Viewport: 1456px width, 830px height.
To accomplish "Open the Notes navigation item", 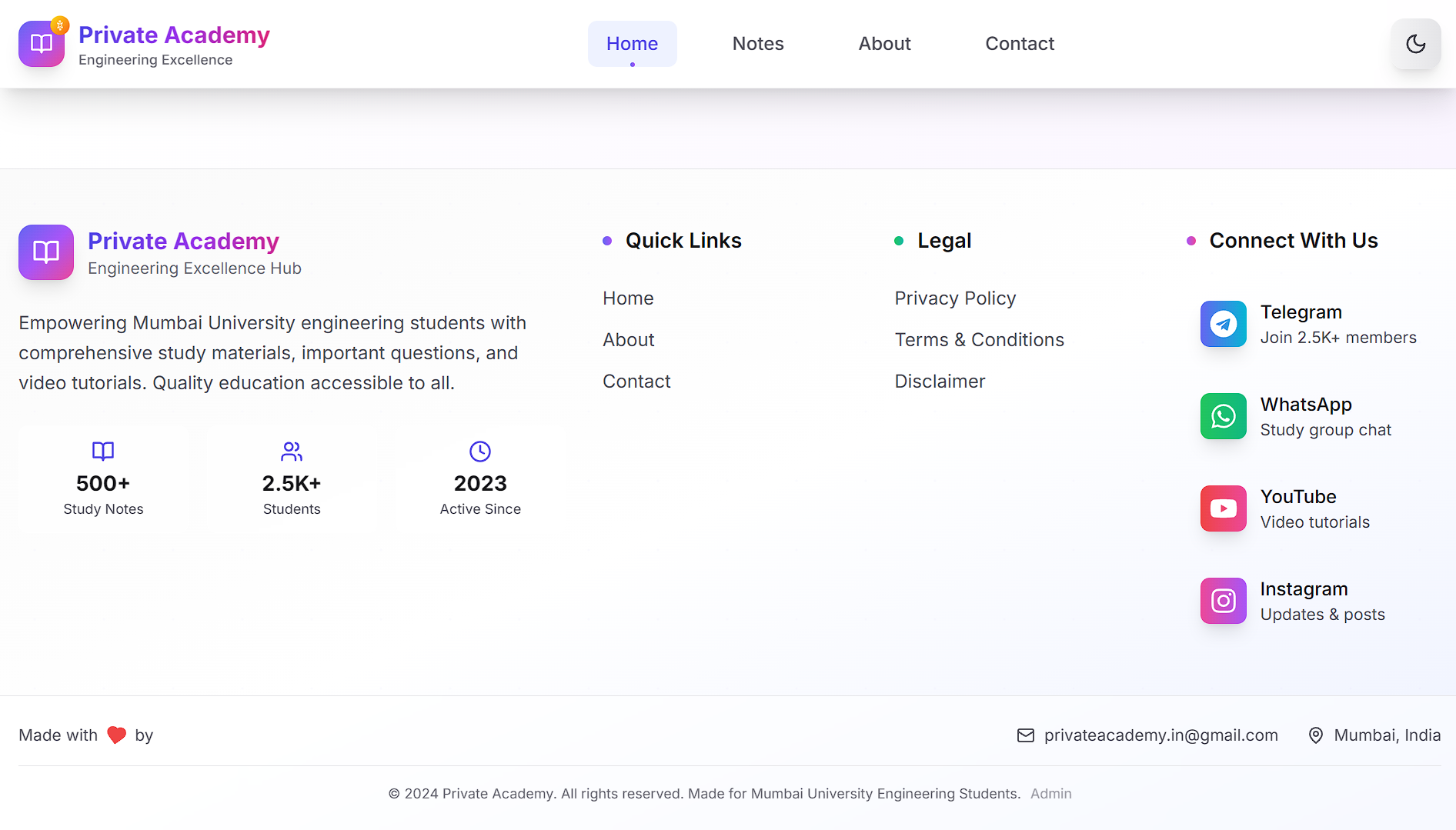I will [x=758, y=44].
